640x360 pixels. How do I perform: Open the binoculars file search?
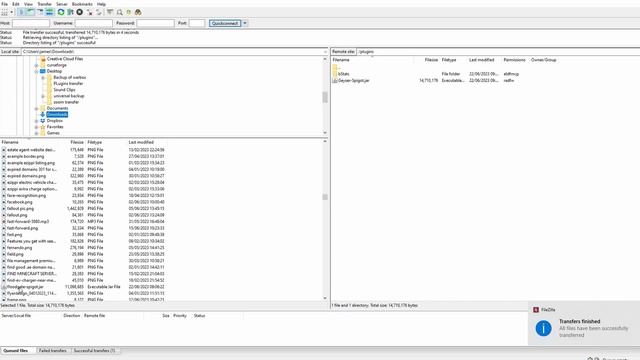[138, 12]
